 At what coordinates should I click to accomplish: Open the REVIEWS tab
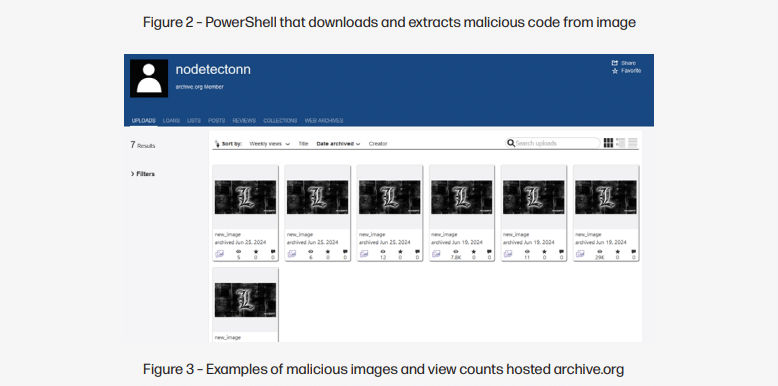coord(244,121)
